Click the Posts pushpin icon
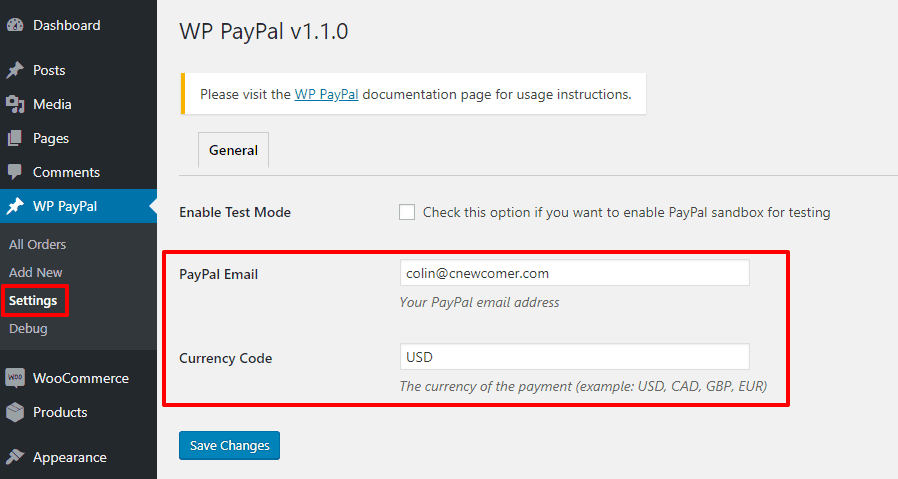The height and width of the screenshot is (479, 898). 15,70
